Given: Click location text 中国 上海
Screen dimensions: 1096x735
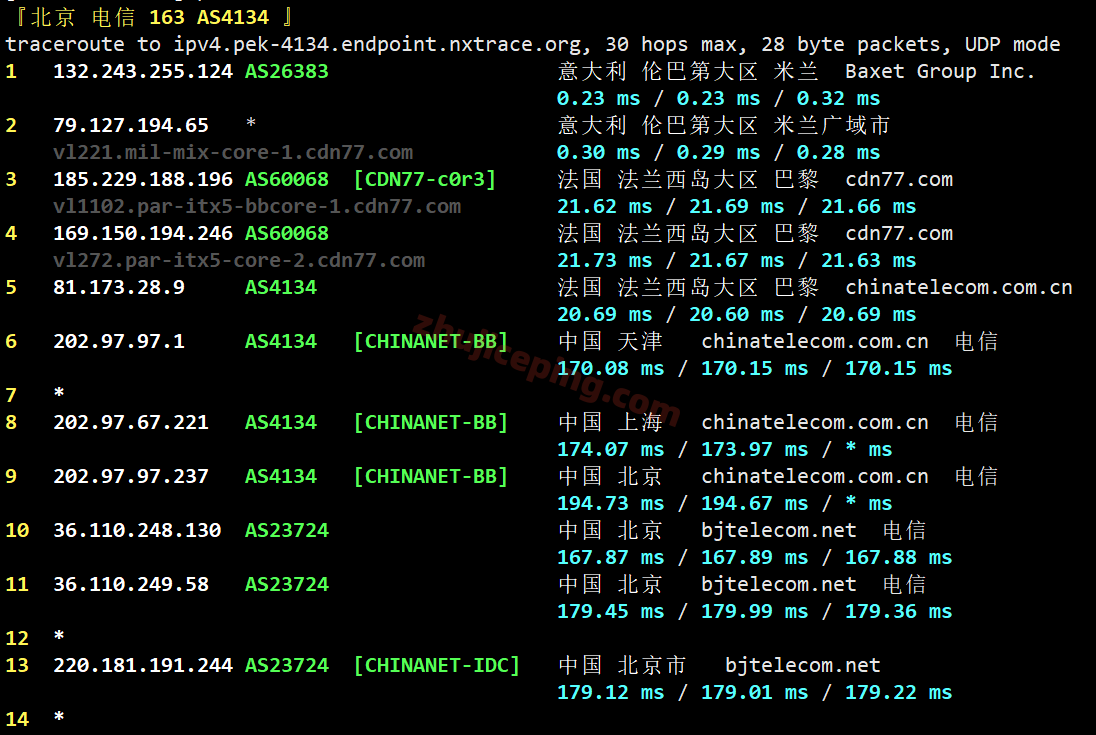Looking at the screenshot, I should tap(610, 422).
